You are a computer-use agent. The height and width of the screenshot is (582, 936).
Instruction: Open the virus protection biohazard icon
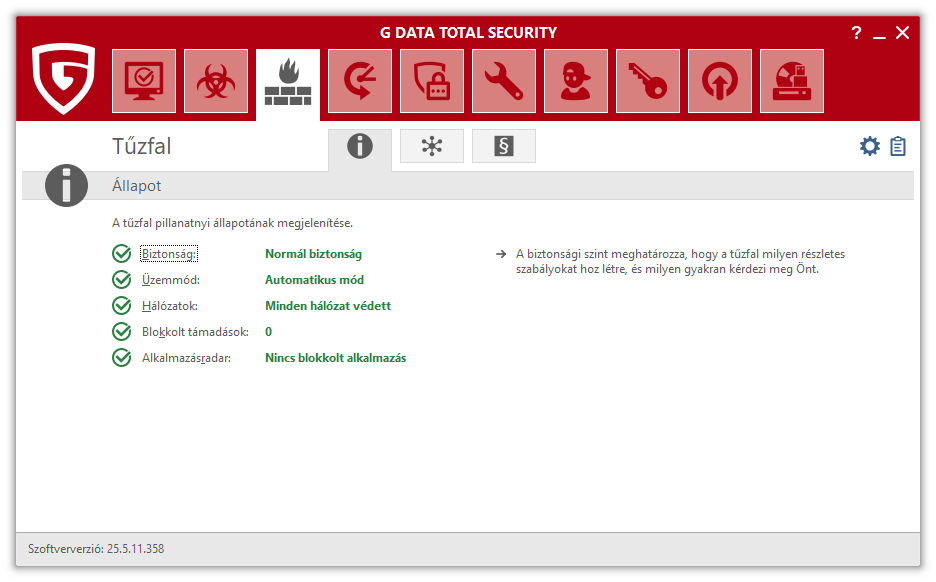(216, 81)
